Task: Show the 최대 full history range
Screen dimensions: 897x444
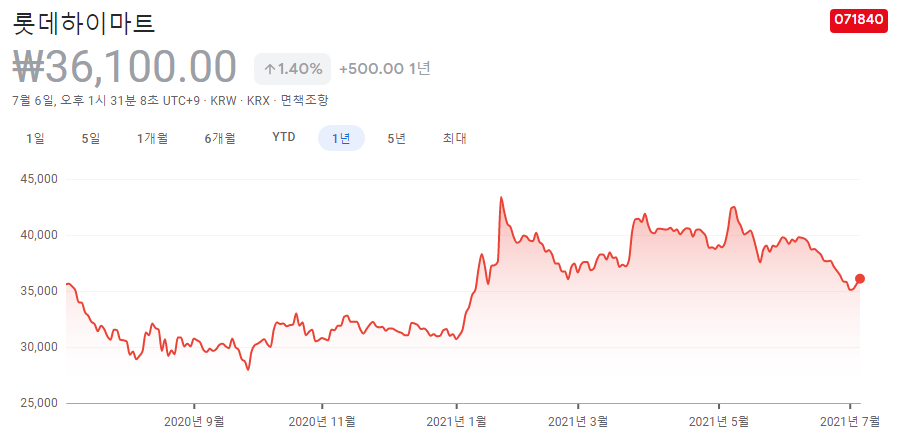Action: pyautogui.click(x=455, y=138)
